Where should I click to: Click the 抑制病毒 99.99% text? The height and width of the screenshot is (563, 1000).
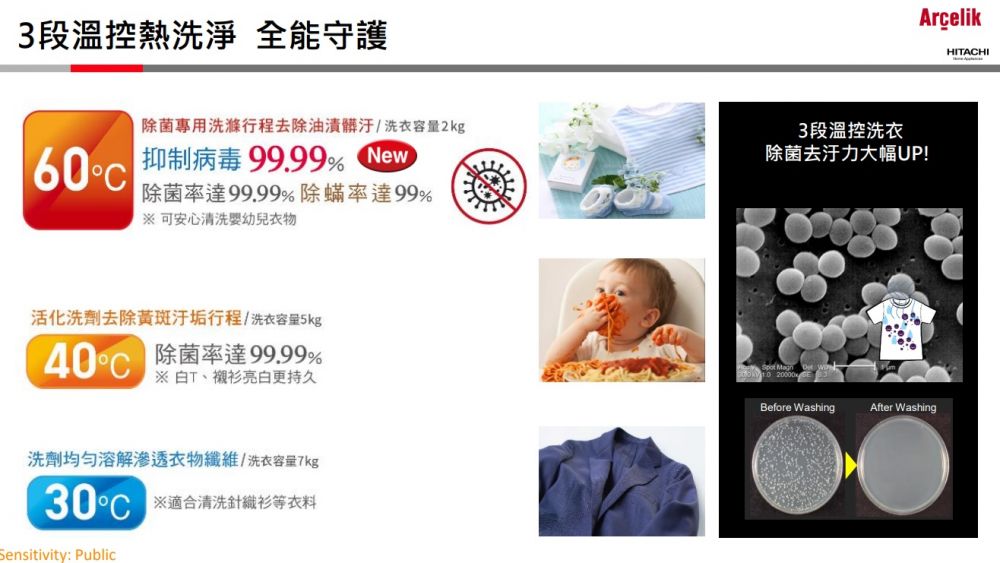tap(243, 159)
